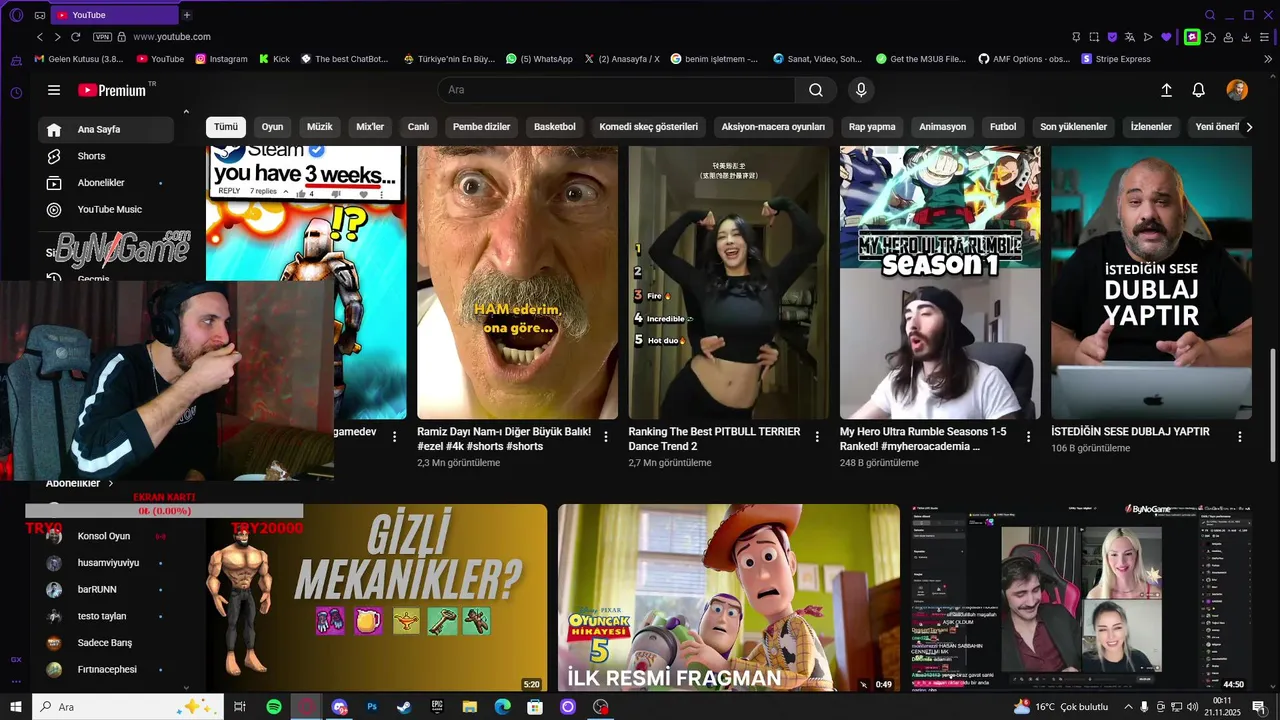Select the Müzik filter chip
The height and width of the screenshot is (720, 1280).
click(x=320, y=127)
